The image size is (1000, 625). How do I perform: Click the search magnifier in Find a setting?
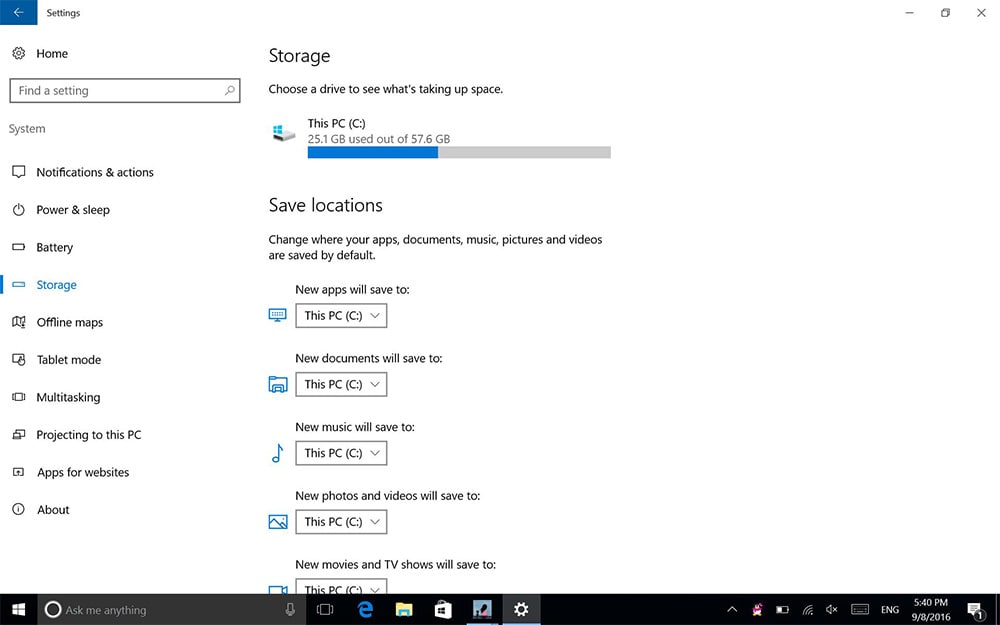click(x=230, y=91)
